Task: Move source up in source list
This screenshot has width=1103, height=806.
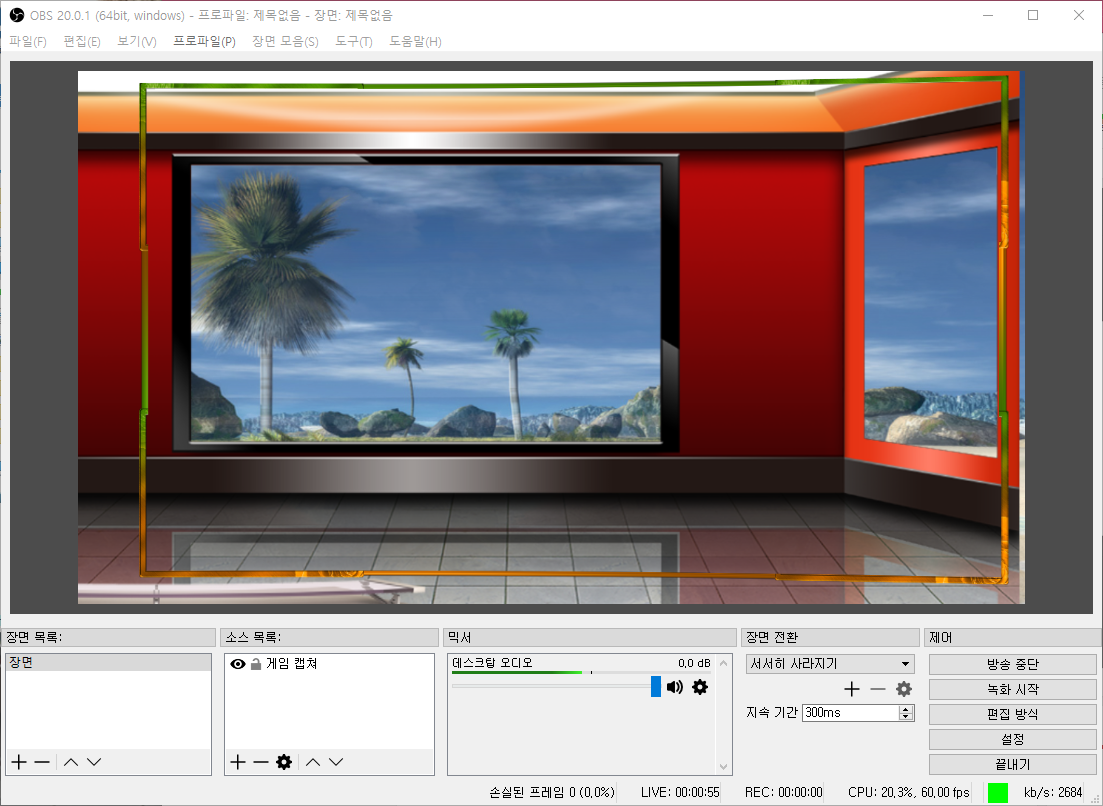Action: coord(313,762)
